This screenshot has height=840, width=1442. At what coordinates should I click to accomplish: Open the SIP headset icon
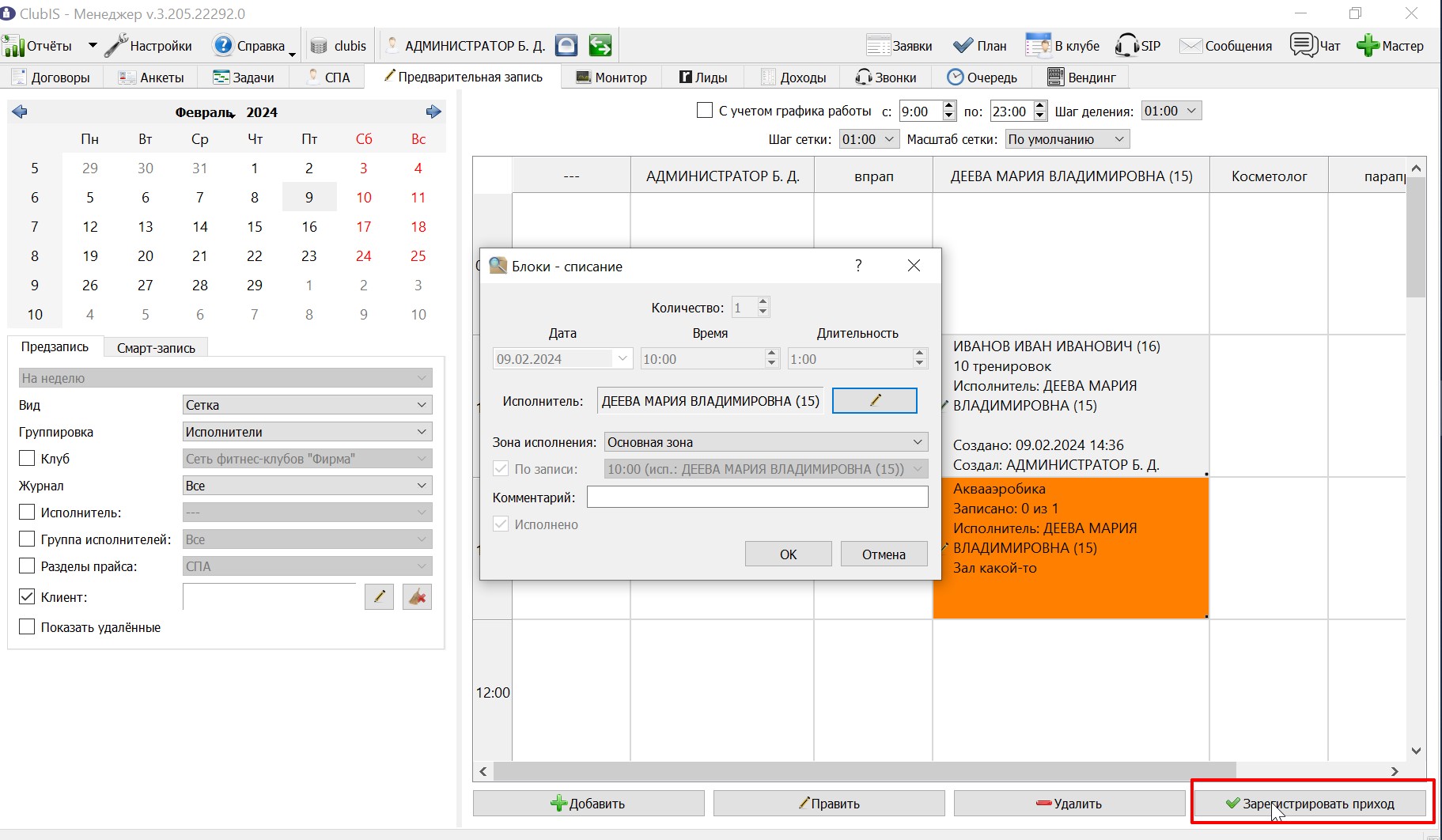[x=1126, y=46]
